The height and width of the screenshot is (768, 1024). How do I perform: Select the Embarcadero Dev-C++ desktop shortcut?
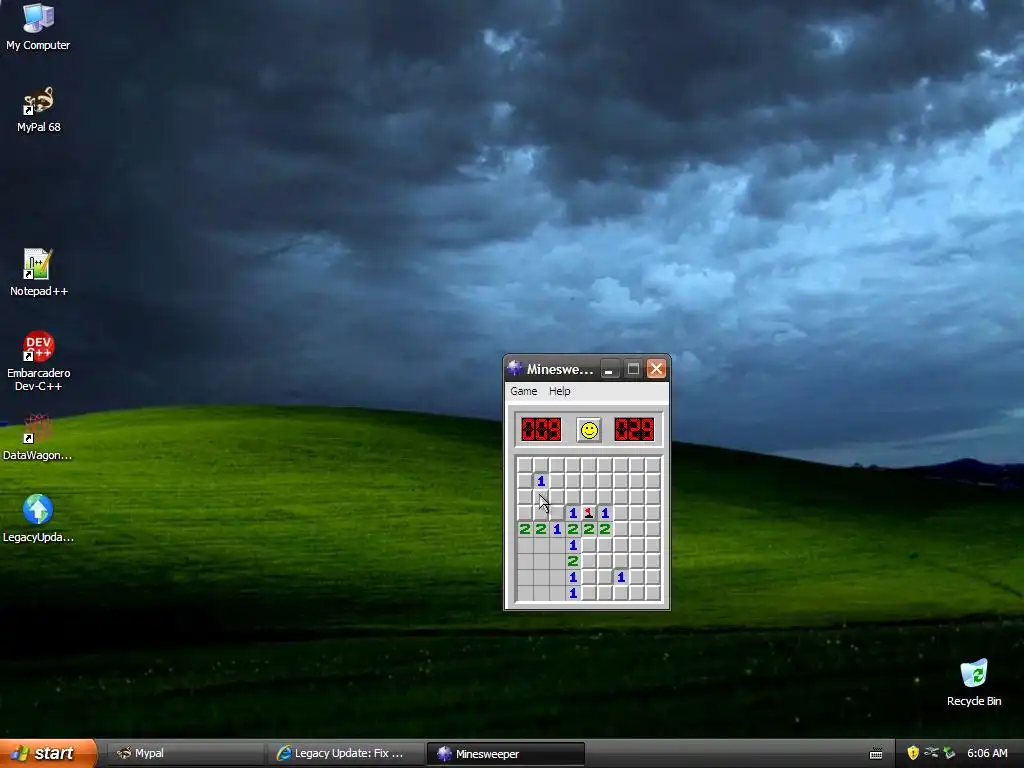click(x=39, y=361)
